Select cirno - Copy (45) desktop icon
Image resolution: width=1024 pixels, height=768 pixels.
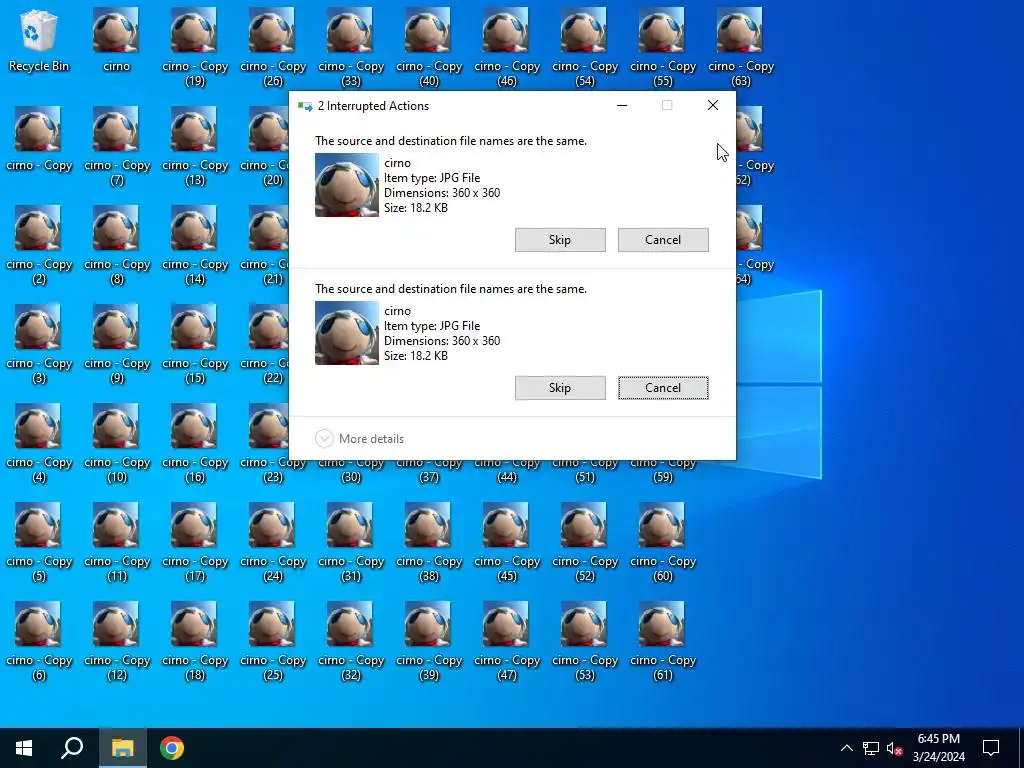click(507, 543)
